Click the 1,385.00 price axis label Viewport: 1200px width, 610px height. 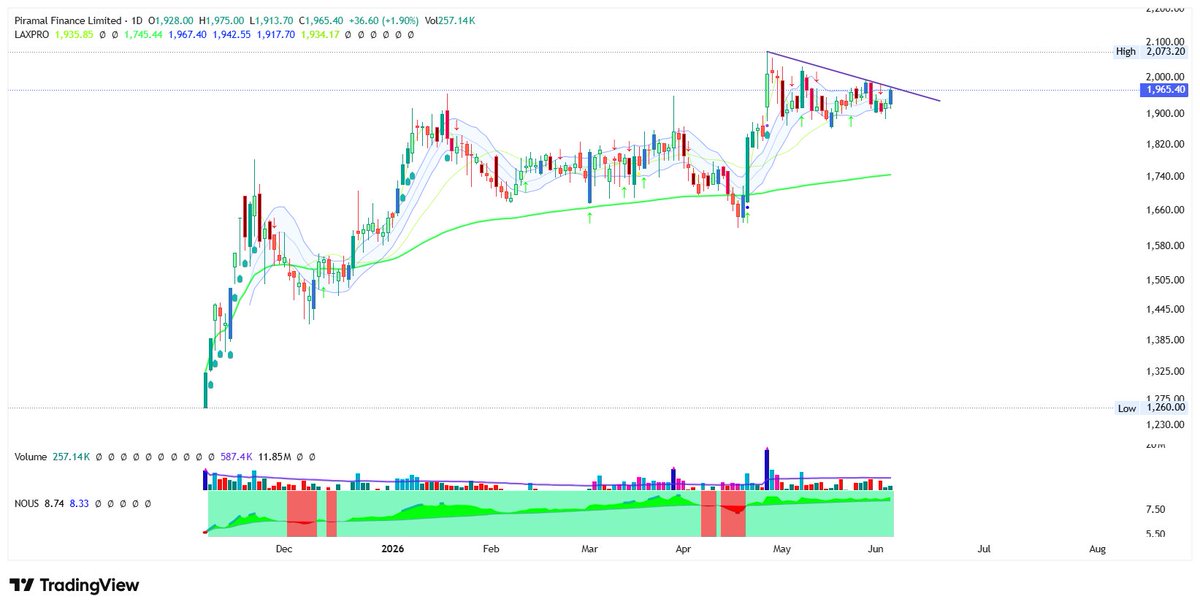[x=1164, y=340]
